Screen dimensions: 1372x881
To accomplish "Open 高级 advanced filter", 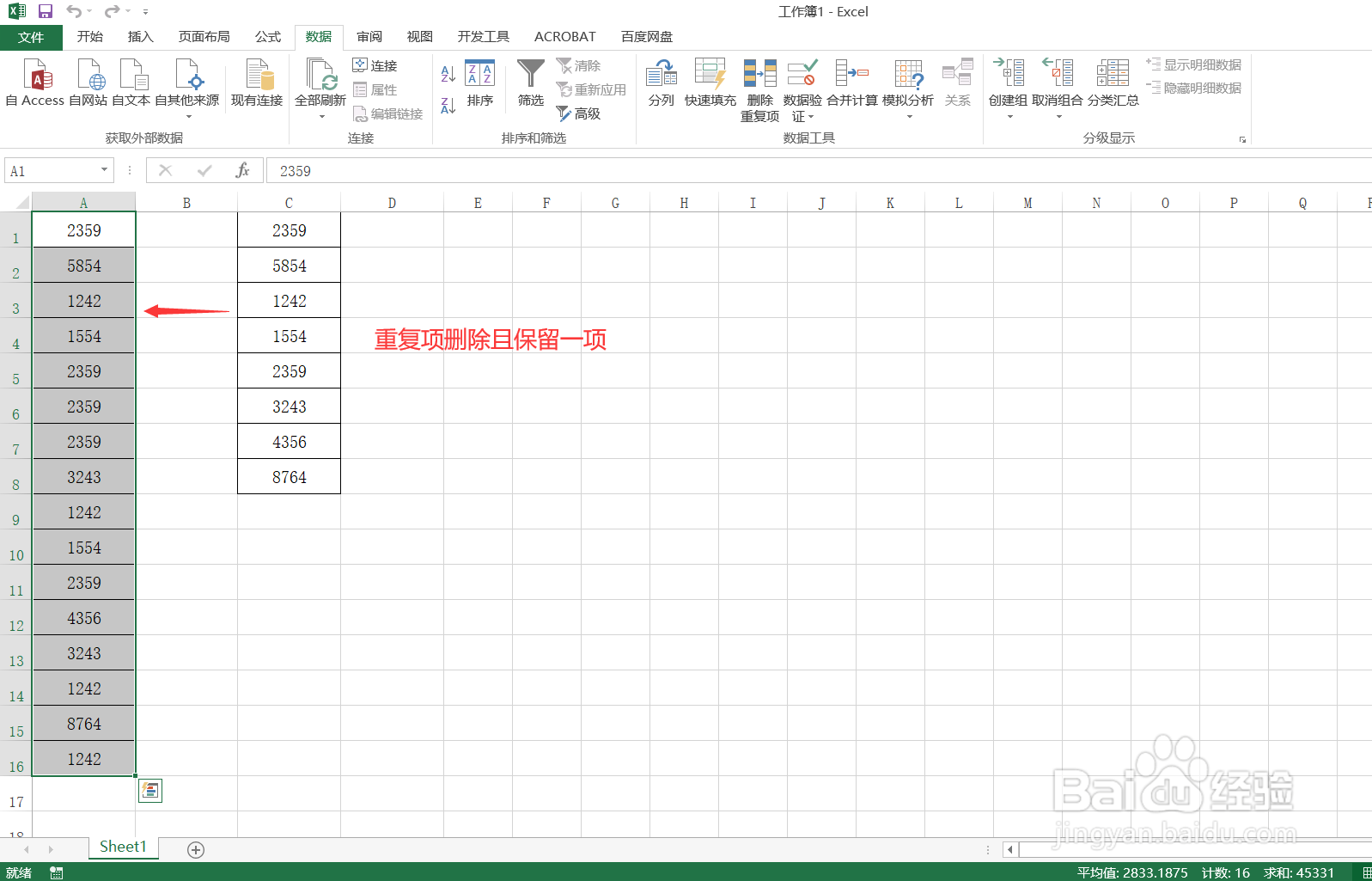I will tap(578, 113).
